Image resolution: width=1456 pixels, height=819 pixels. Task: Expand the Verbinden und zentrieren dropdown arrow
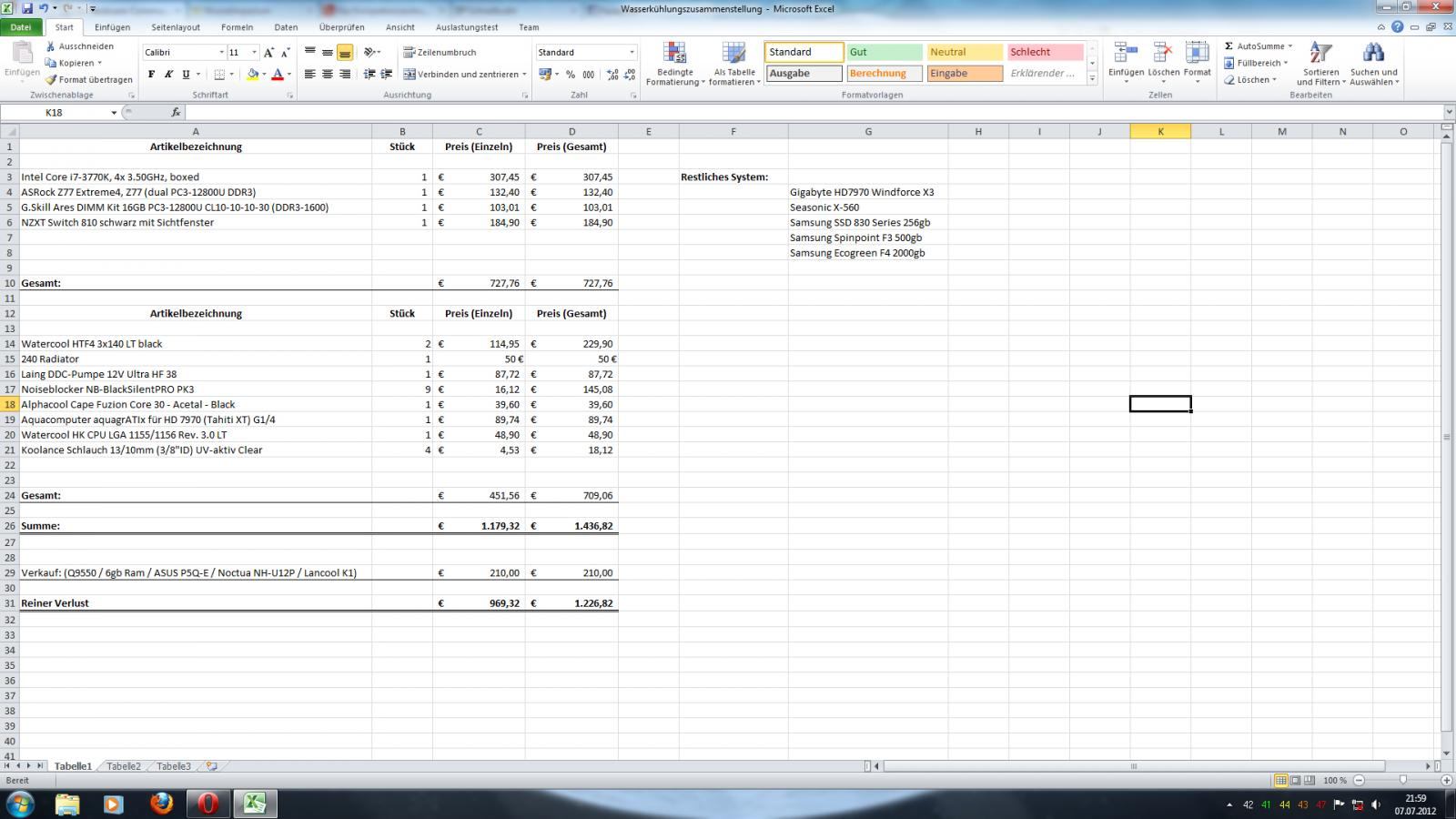525,75
